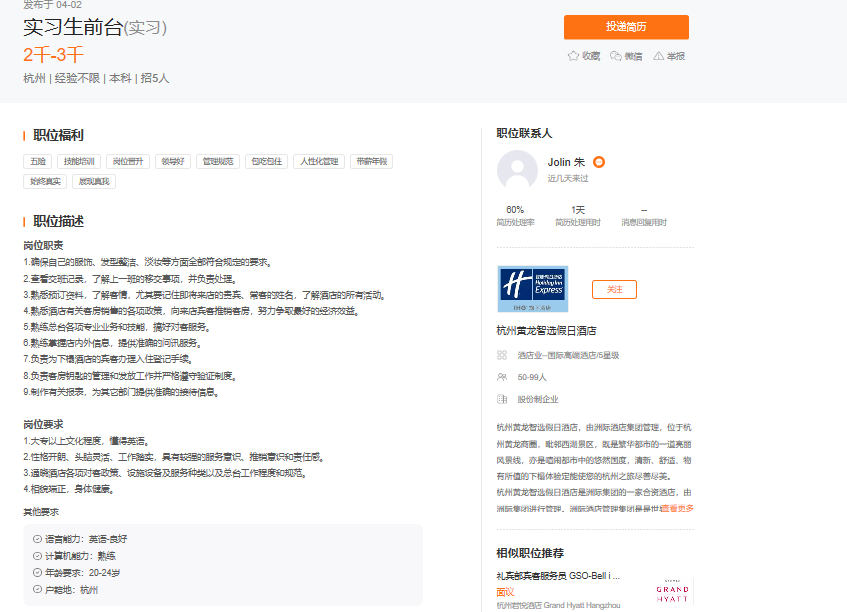Click the 举报 warning report icon
The image size is (847, 612).
pos(659,56)
